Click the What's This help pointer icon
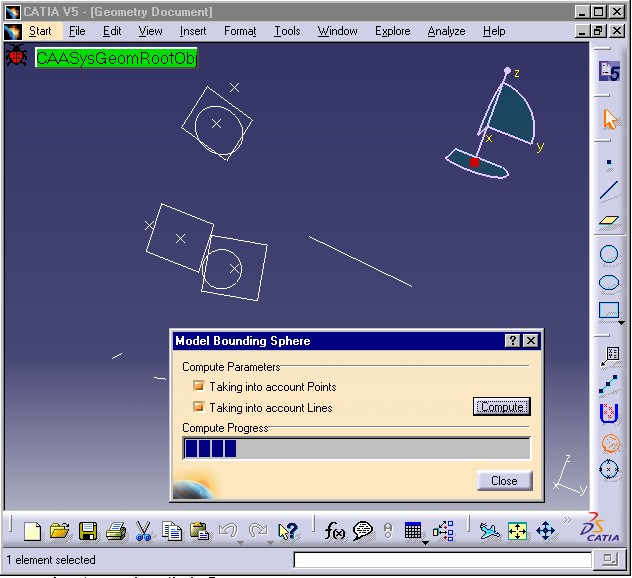The width and height of the screenshot is (632, 578). coord(288,531)
